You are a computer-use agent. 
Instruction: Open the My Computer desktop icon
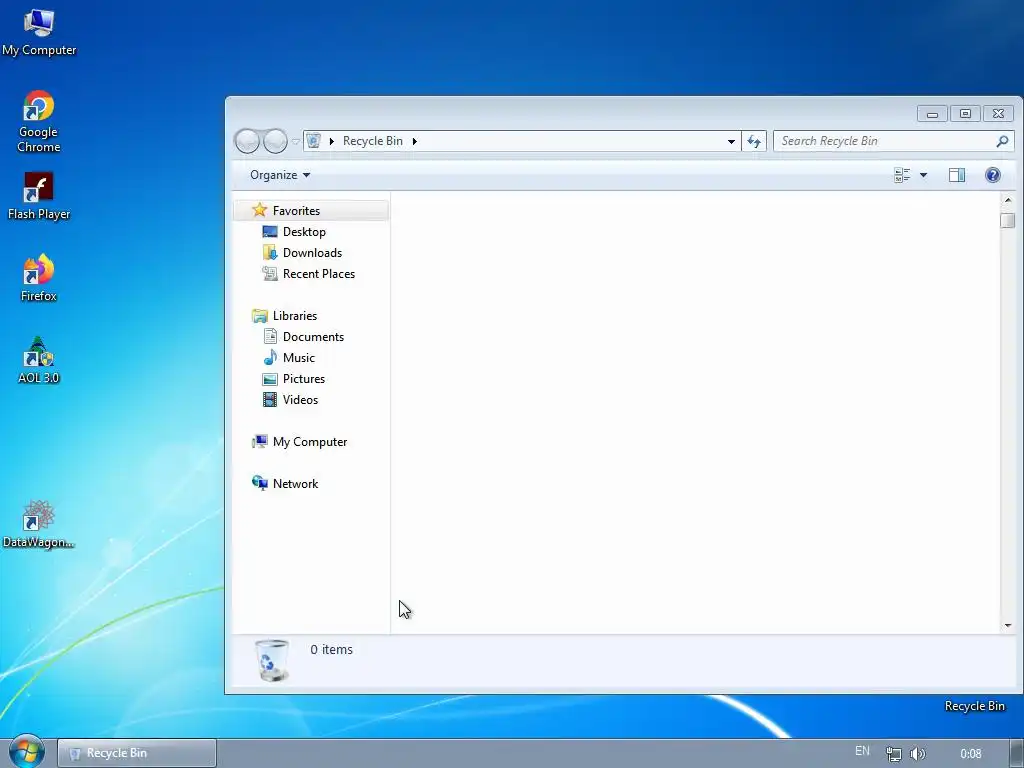[x=39, y=32]
